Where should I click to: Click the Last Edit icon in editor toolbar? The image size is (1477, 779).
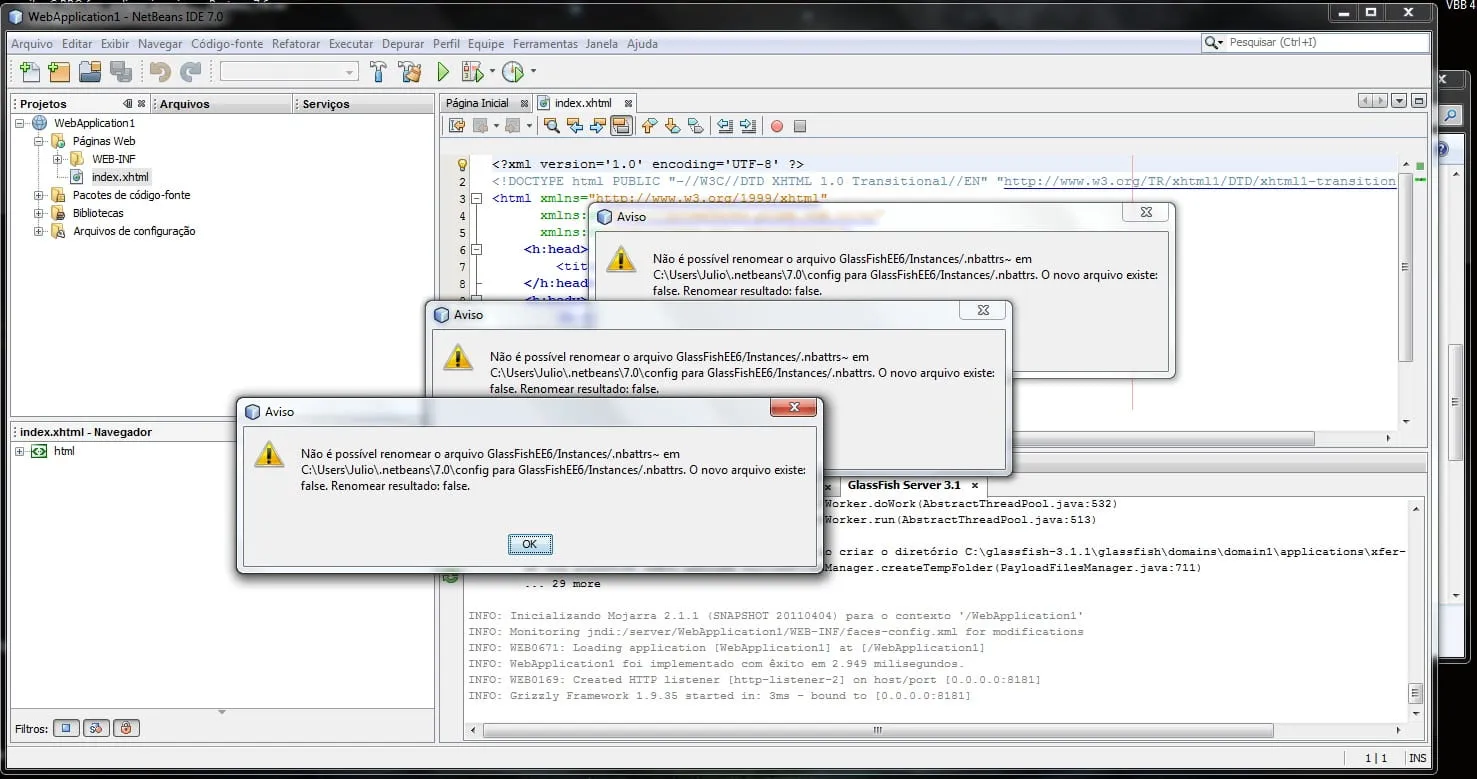point(457,126)
